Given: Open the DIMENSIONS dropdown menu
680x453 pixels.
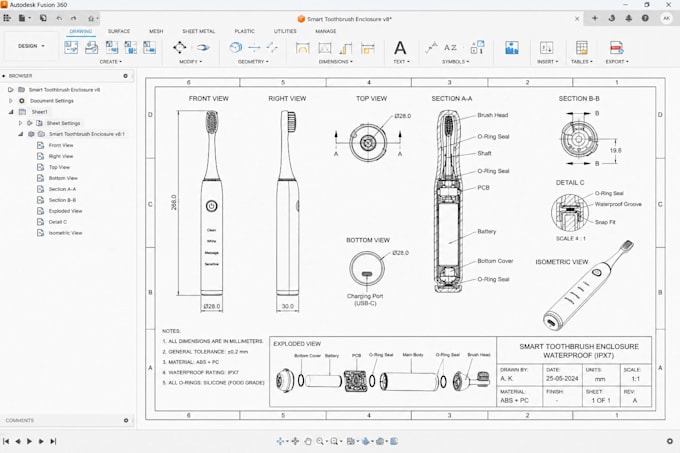Looking at the screenshot, I should point(335,62).
